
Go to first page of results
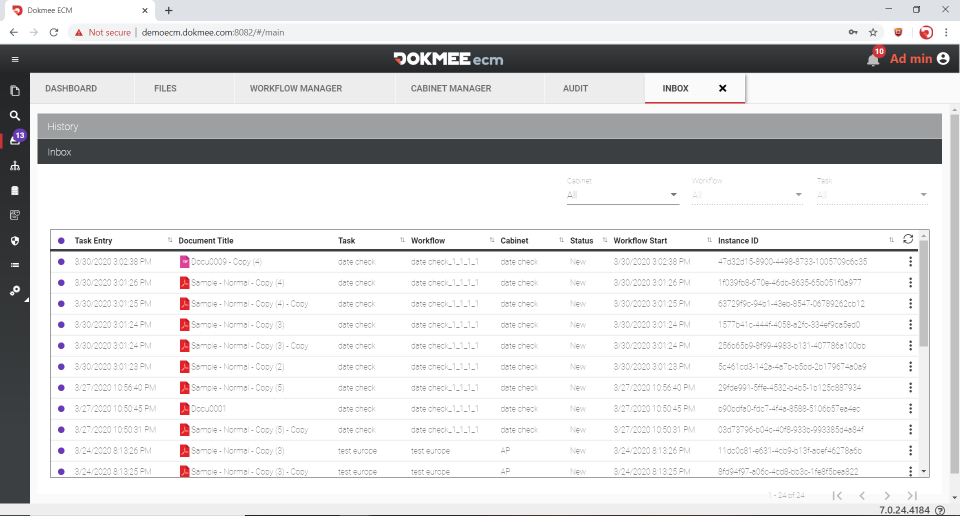click(x=837, y=496)
